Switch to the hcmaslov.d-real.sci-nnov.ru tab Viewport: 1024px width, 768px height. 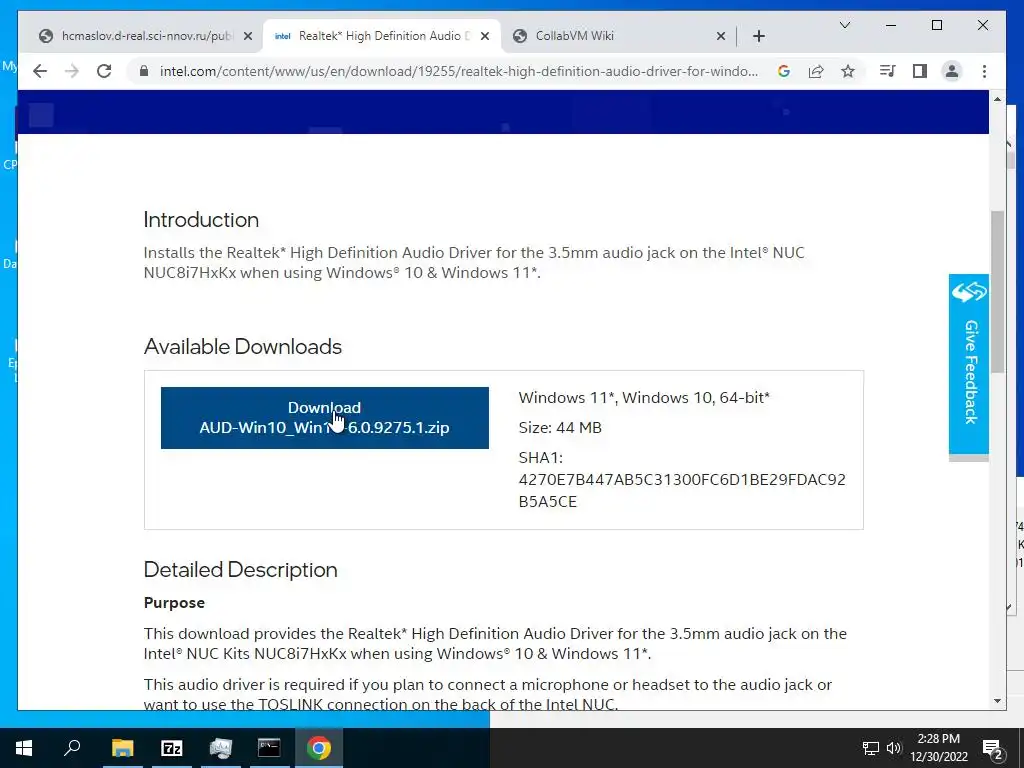click(144, 36)
